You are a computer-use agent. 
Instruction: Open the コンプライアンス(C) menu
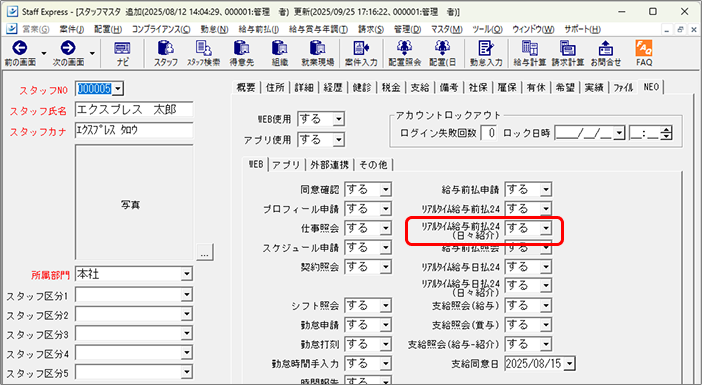(x=161, y=29)
